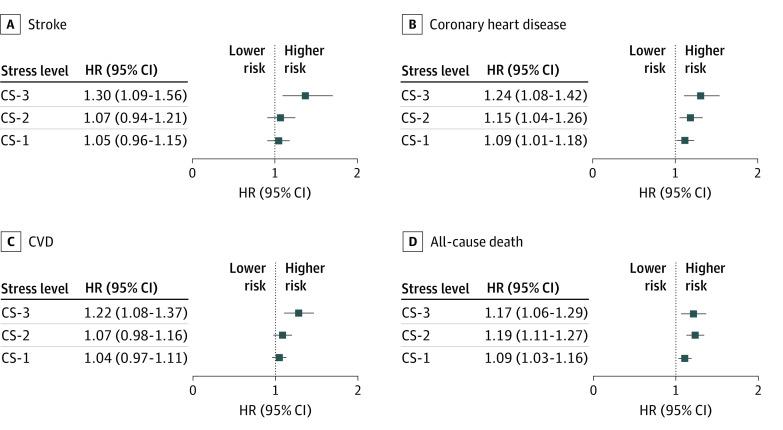Click the CS-2 square marker in All-cause death plot
Screen dimensions: 783x430
coord(694,335)
